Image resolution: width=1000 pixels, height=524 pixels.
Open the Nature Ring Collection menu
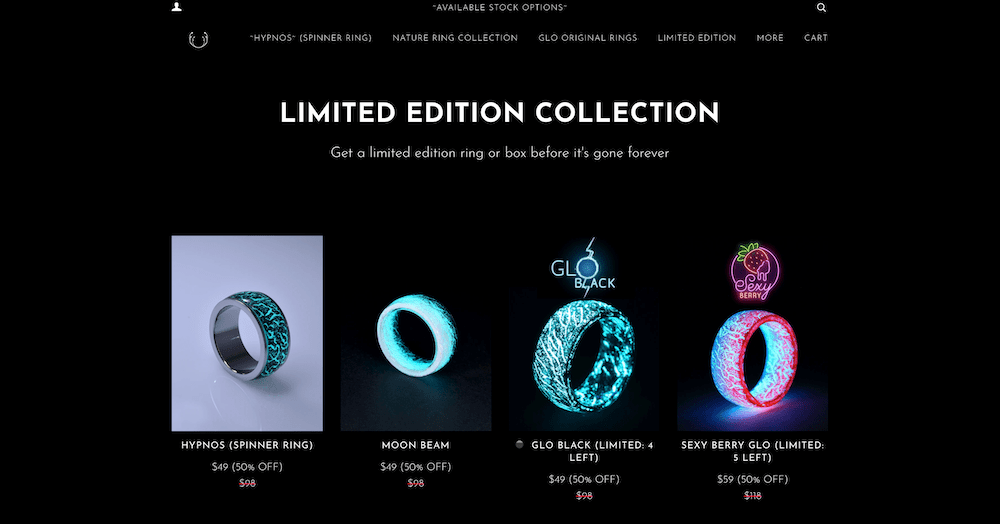click(455, 38)
